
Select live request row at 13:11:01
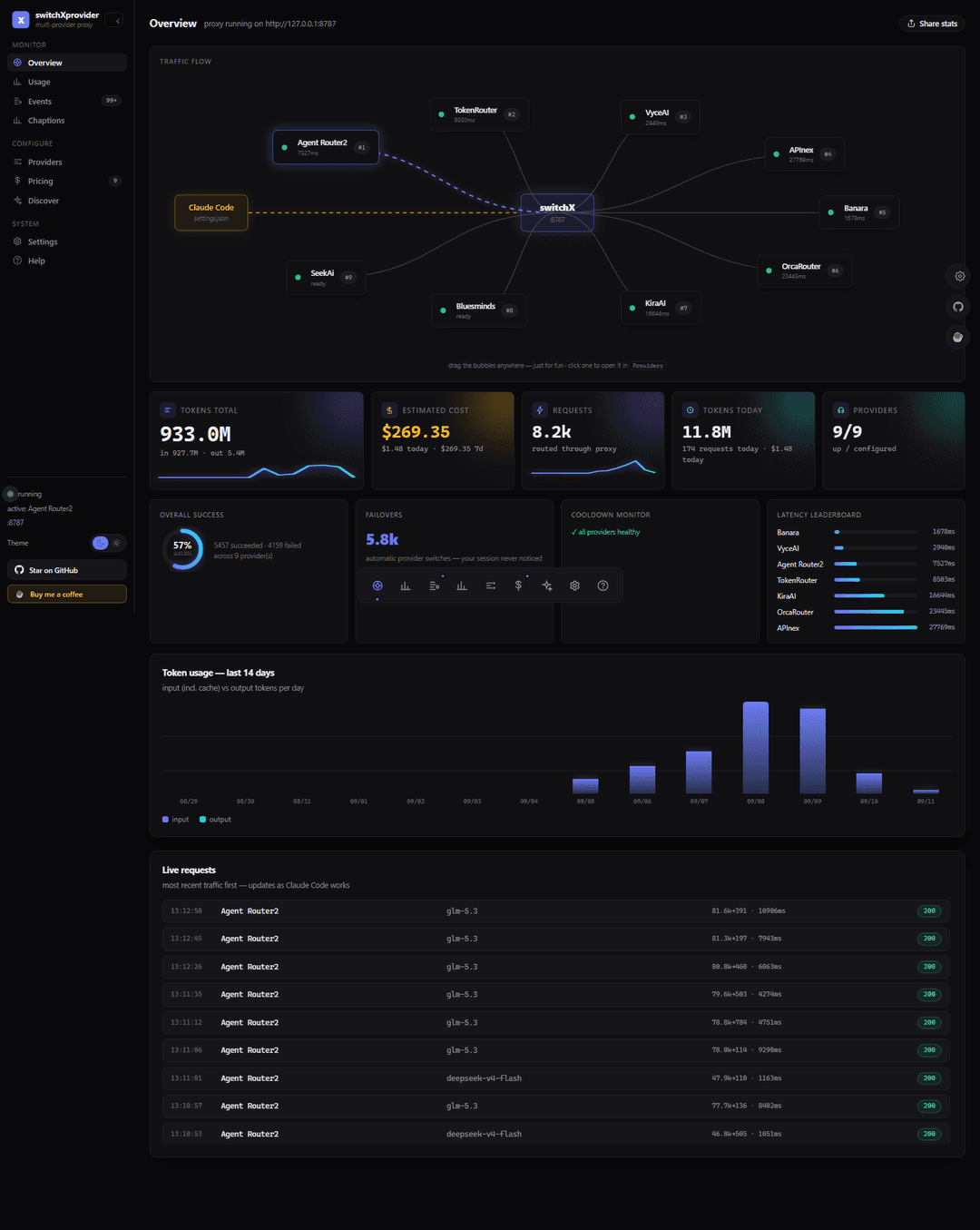pyautogui.click(x=556, y=1078)
